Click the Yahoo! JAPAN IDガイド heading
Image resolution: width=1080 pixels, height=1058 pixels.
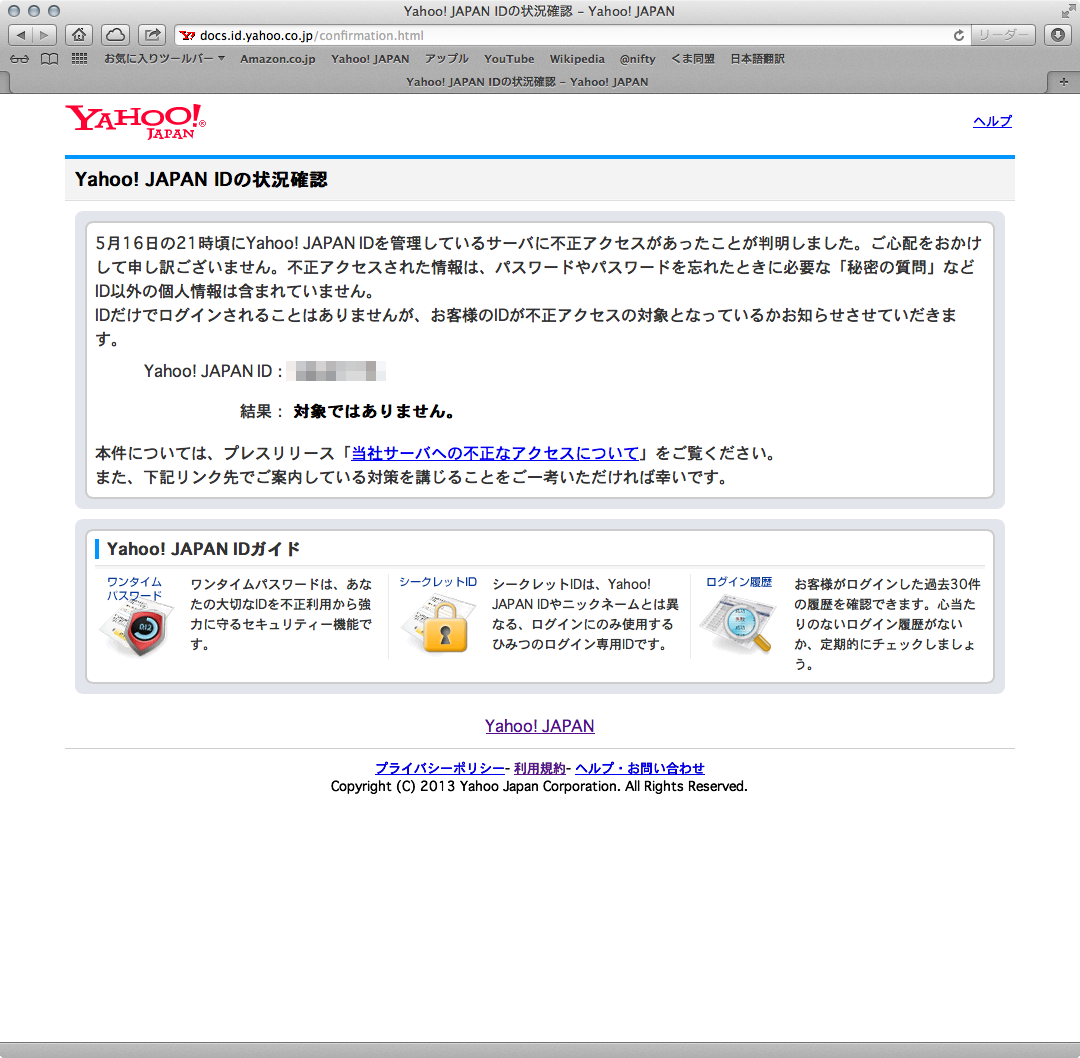[203, 549]
